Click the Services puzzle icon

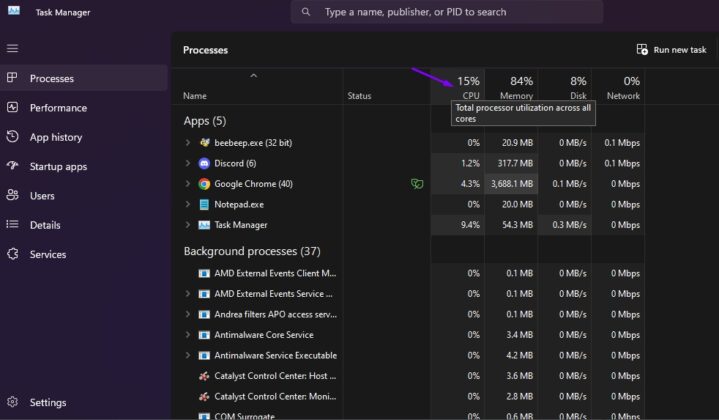[12, 254]
